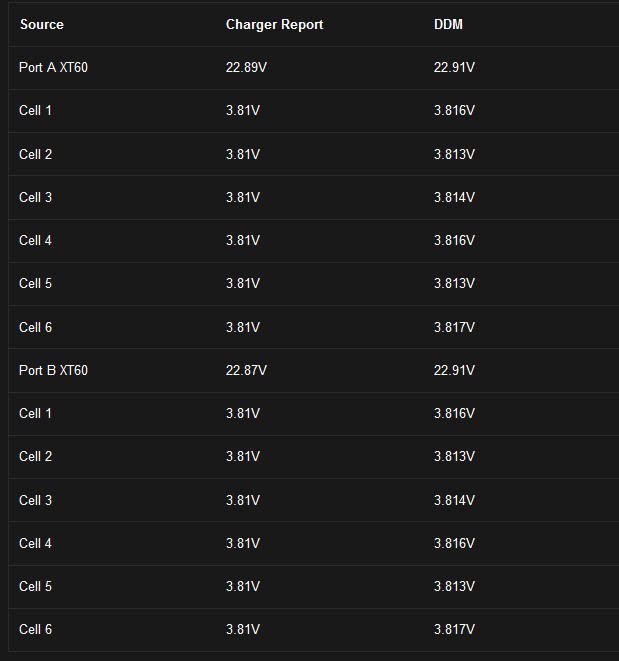Select the 22.87V charger report value
This screenshot has height=661, width=619.
(246, 370)
